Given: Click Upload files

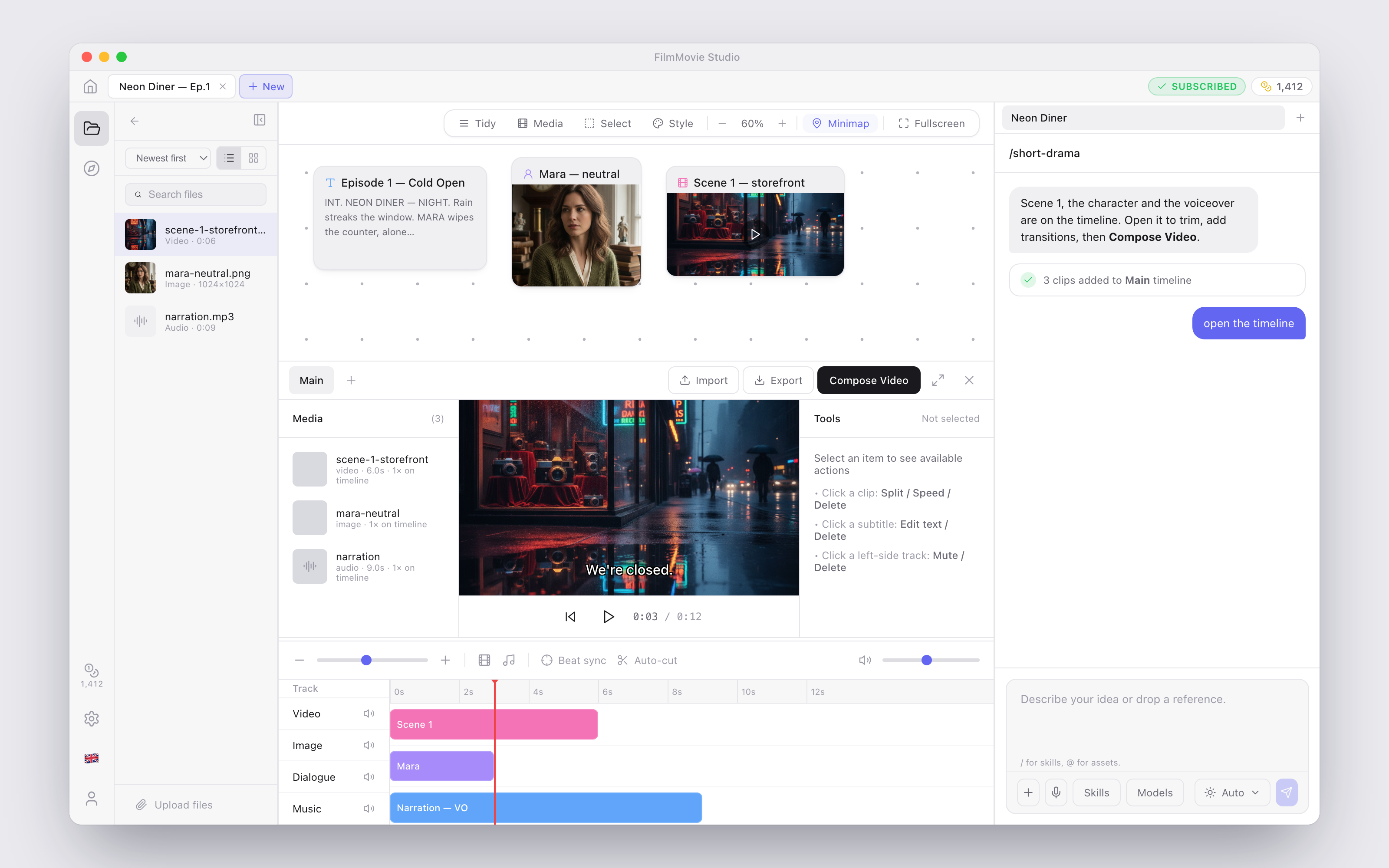Looking at the screenshot, I should point(174,805).
